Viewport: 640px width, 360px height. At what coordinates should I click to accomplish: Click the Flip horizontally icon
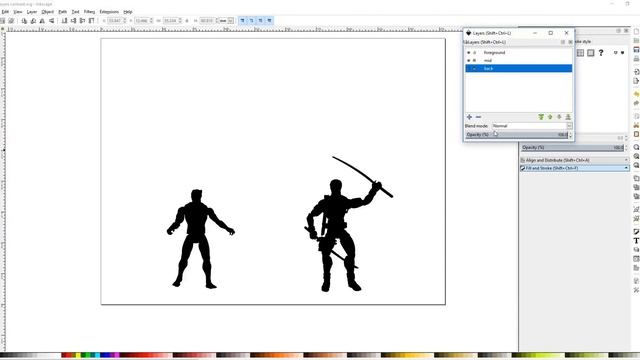click(x=42, y=20)
